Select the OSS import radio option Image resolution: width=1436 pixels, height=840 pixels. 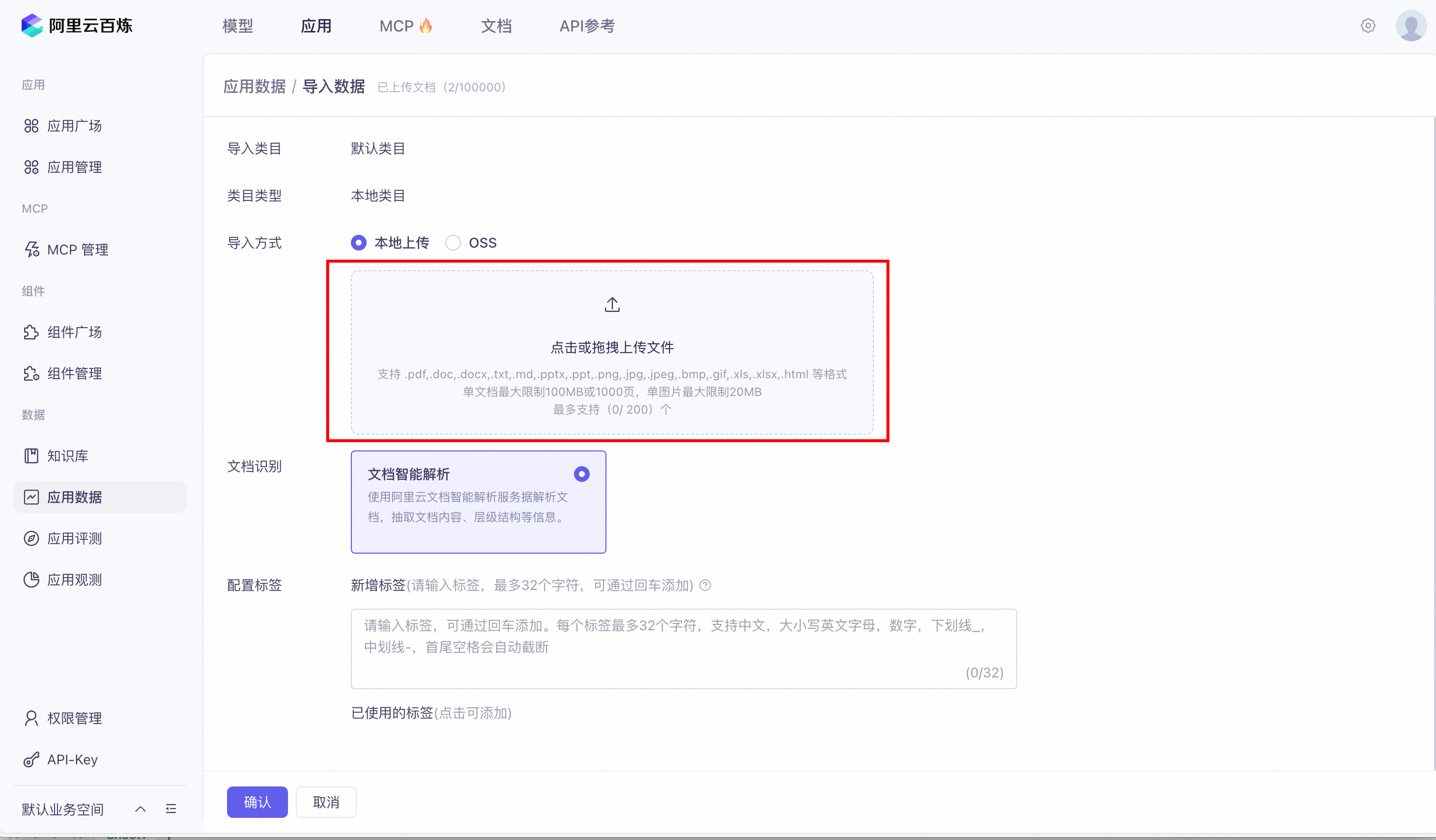[x=453, y=243]
